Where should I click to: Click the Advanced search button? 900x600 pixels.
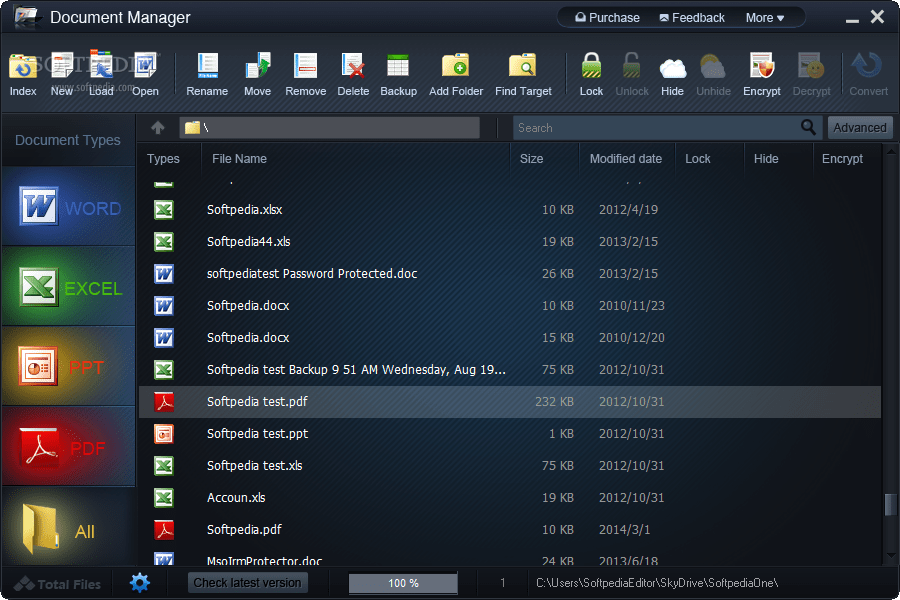860,127
